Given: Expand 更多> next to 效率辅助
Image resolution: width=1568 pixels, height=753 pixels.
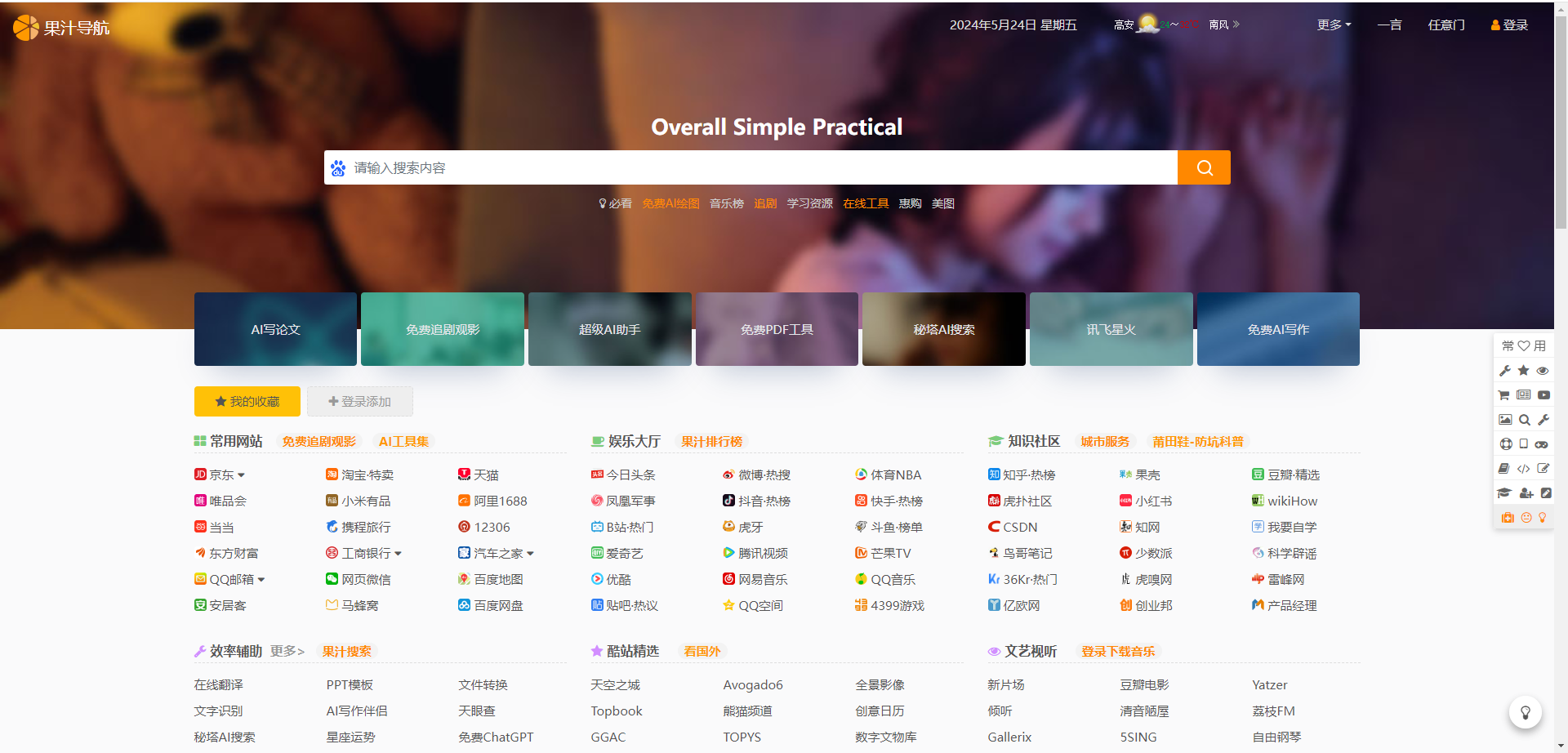Looking at the screenshot, I should (287, 652).
